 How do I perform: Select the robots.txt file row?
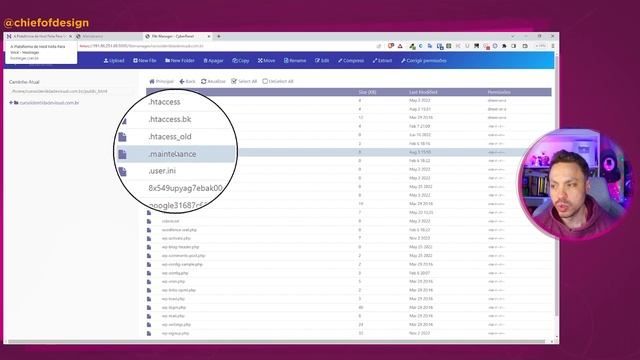pyautogui.click(x=170, y=221)
